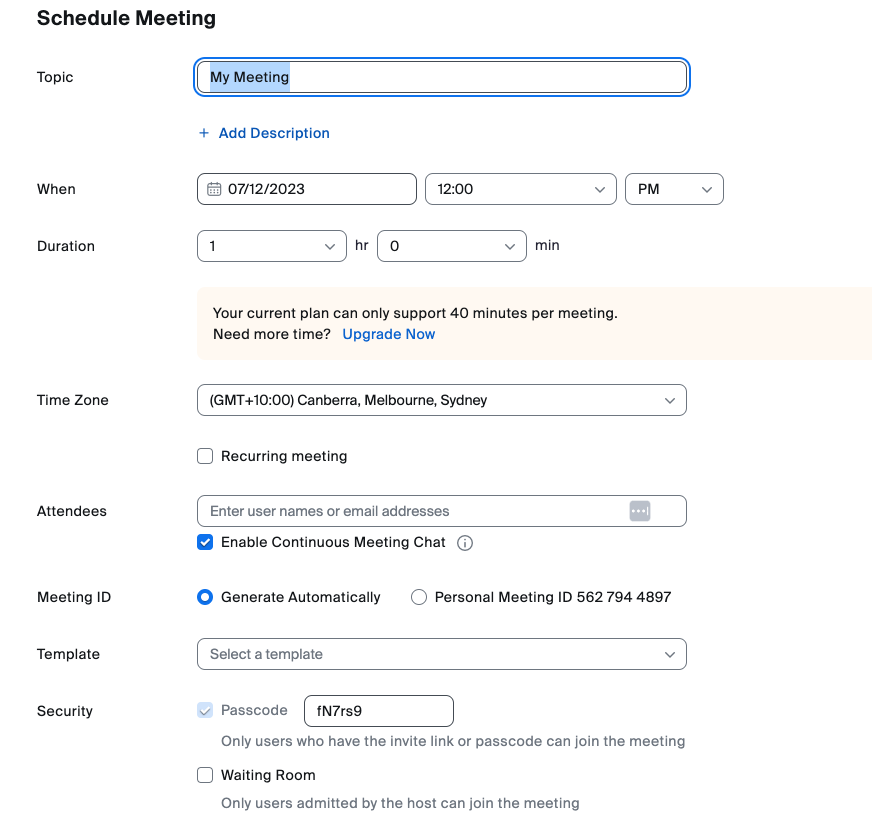
Task: Select Generate Automatically meeting ID
Action: 205,597
